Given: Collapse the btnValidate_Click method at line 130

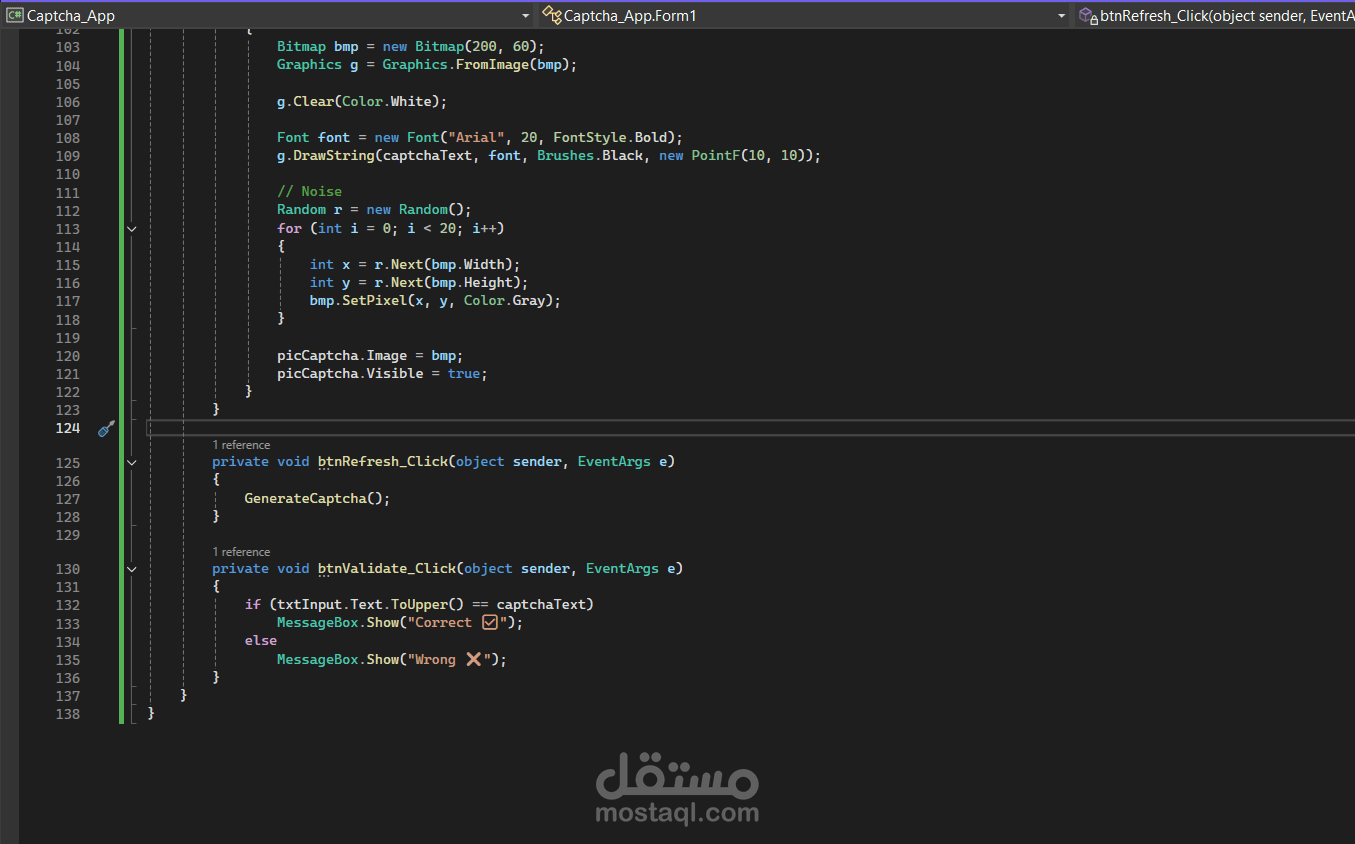Looking at the screenshot, I should coord(131,568).
